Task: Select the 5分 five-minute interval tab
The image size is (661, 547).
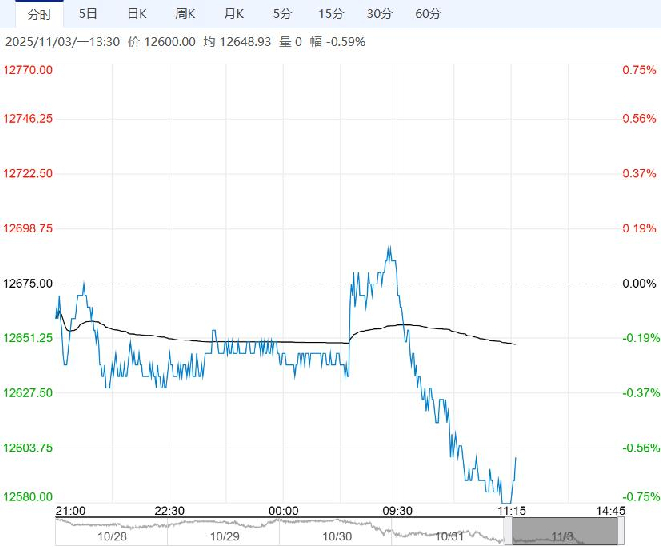Action: point(283,14)
